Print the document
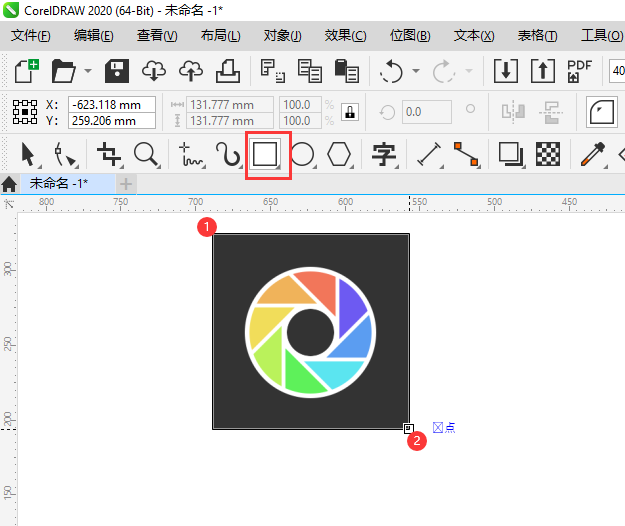The image size is (625, 526). tap(228, 71)
